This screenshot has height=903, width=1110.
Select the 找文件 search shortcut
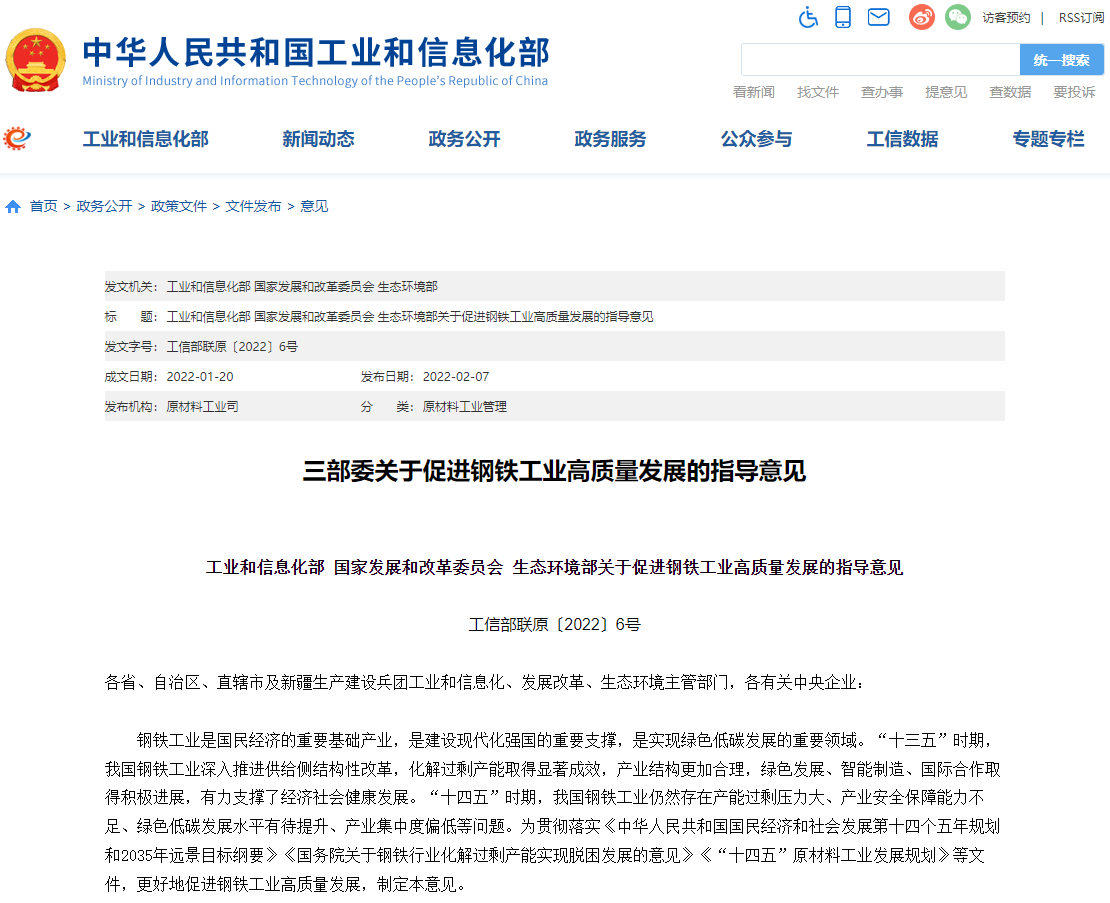click(x=818, y=92)
